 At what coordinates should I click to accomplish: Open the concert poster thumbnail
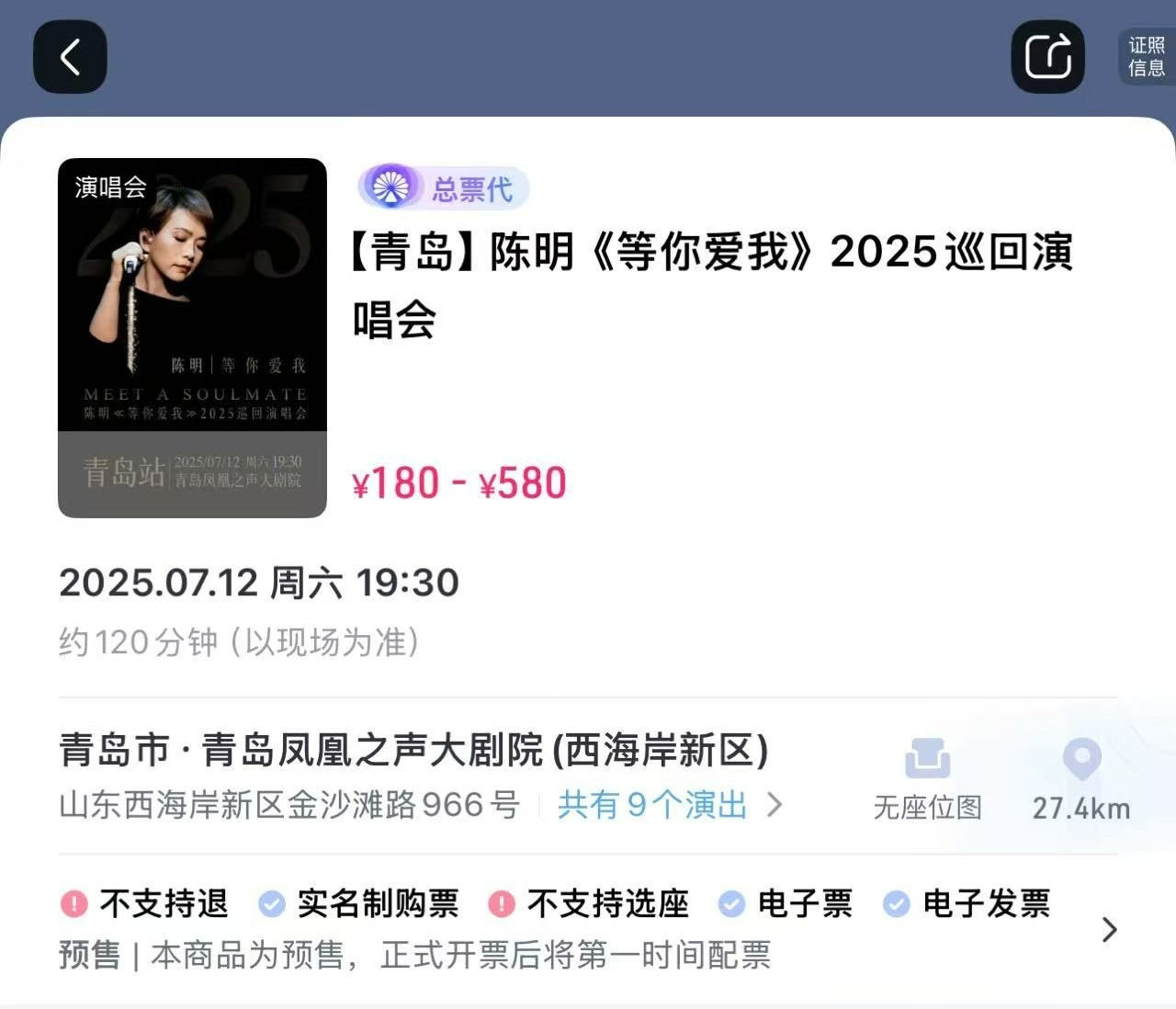192,337
